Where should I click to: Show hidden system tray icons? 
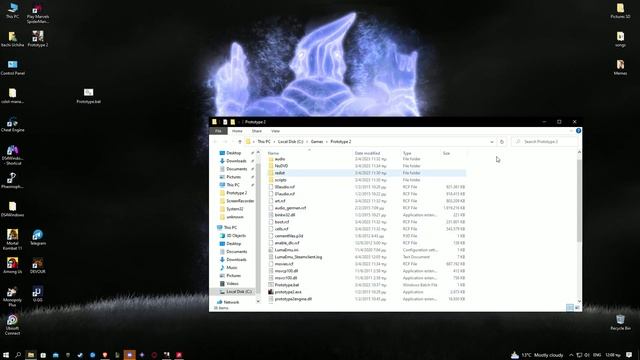click(571, 355)
